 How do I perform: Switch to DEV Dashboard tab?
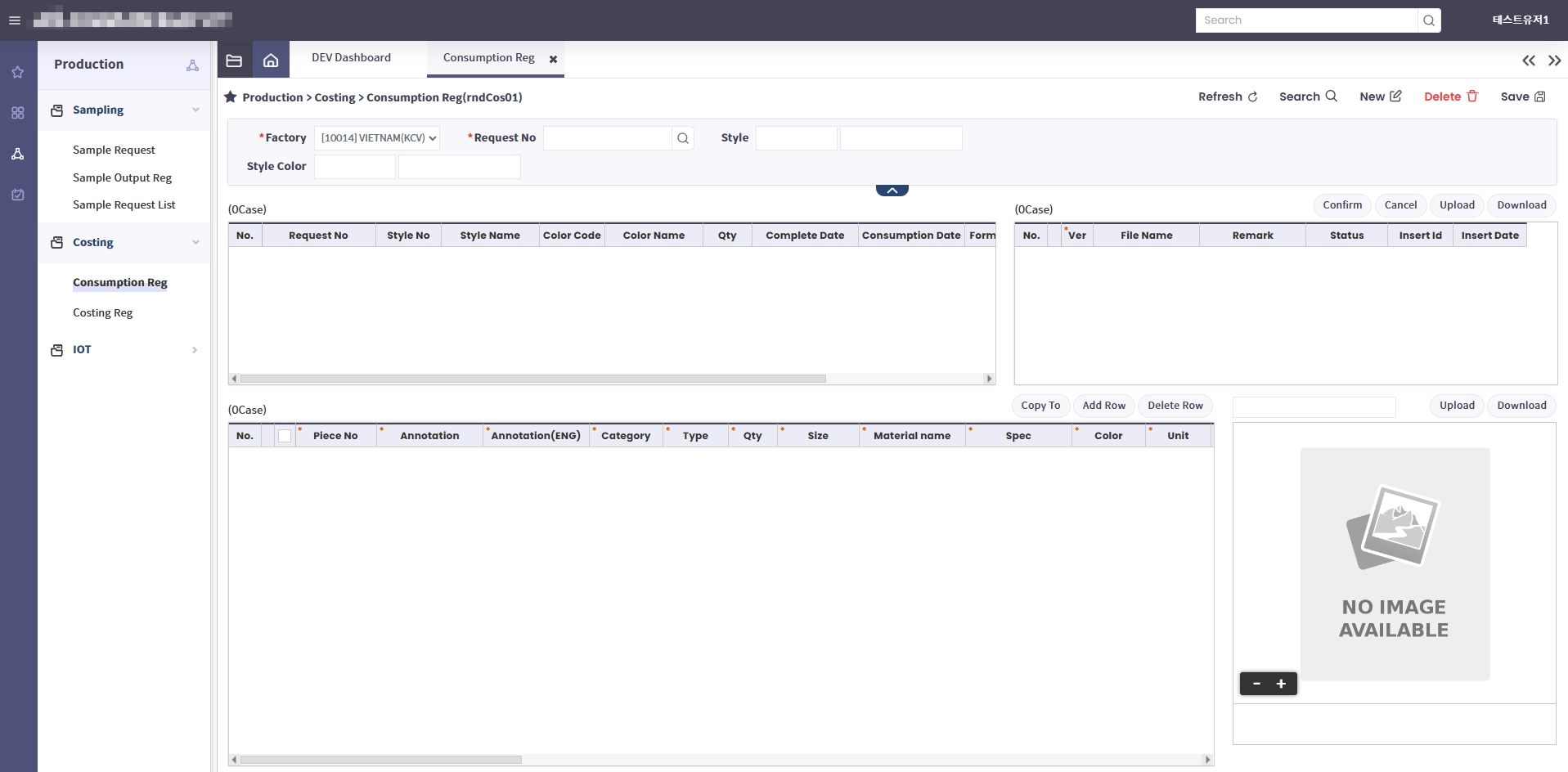pos(351,58)
